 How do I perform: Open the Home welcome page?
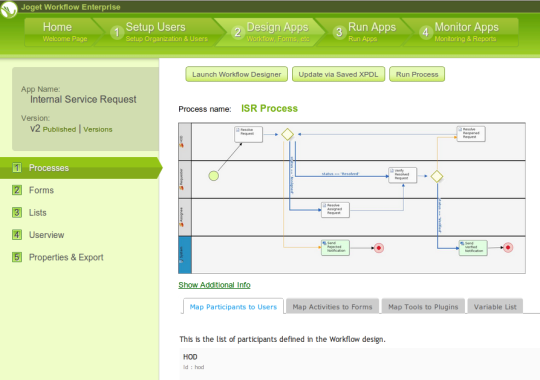pos(61,32)
